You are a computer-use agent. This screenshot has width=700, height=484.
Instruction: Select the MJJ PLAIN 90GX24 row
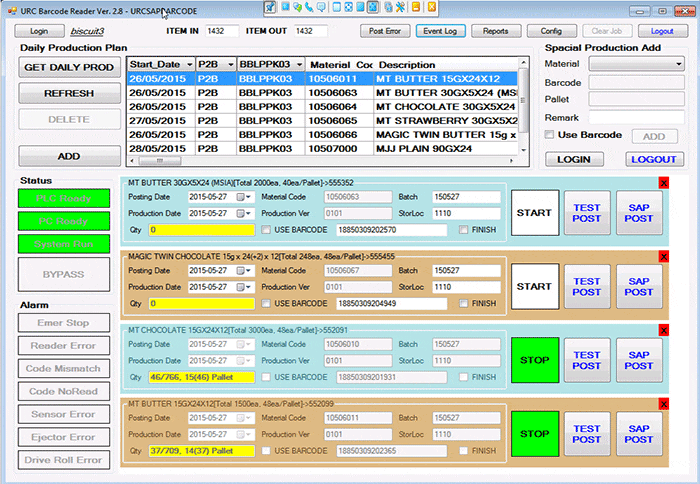click(x=323, y=149)
